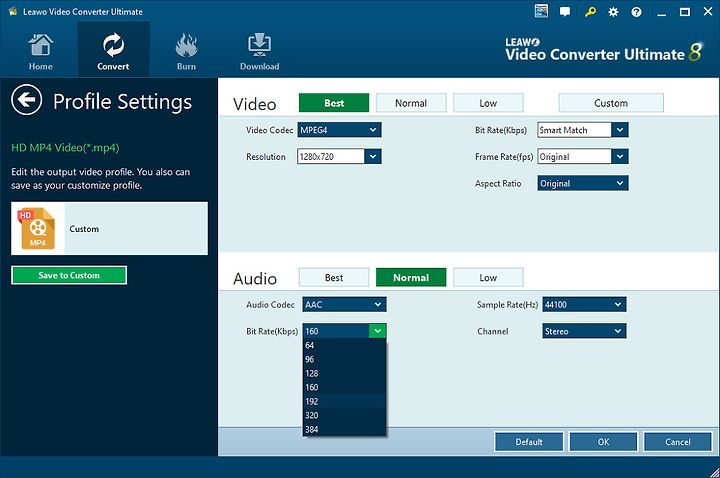This screenshot has height=478, width=720.
Task: Click the HD MP4 Video(*.mp4) profile name
Action: pos(65,148)
